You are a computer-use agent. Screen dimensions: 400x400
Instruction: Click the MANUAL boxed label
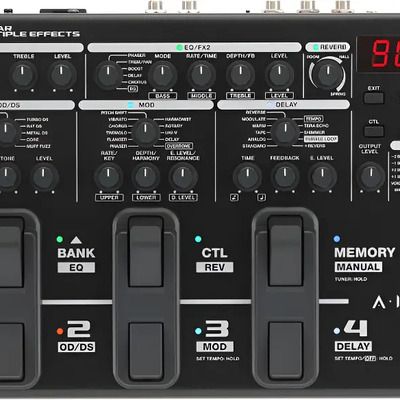point(358,267)
